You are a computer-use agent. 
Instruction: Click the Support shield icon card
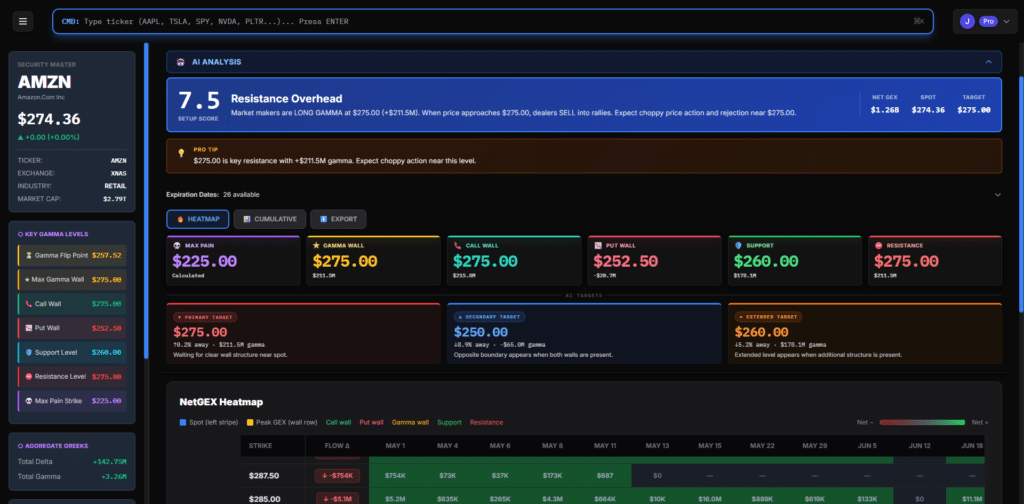click(x=739, y=245)
